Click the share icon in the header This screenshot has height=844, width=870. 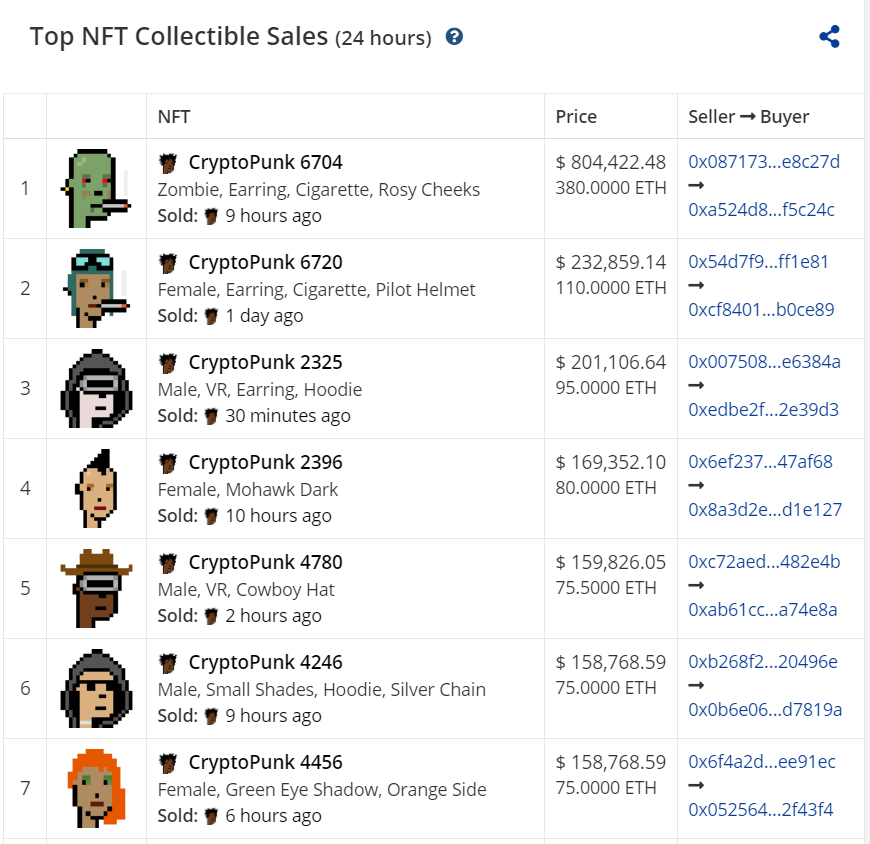829,36
